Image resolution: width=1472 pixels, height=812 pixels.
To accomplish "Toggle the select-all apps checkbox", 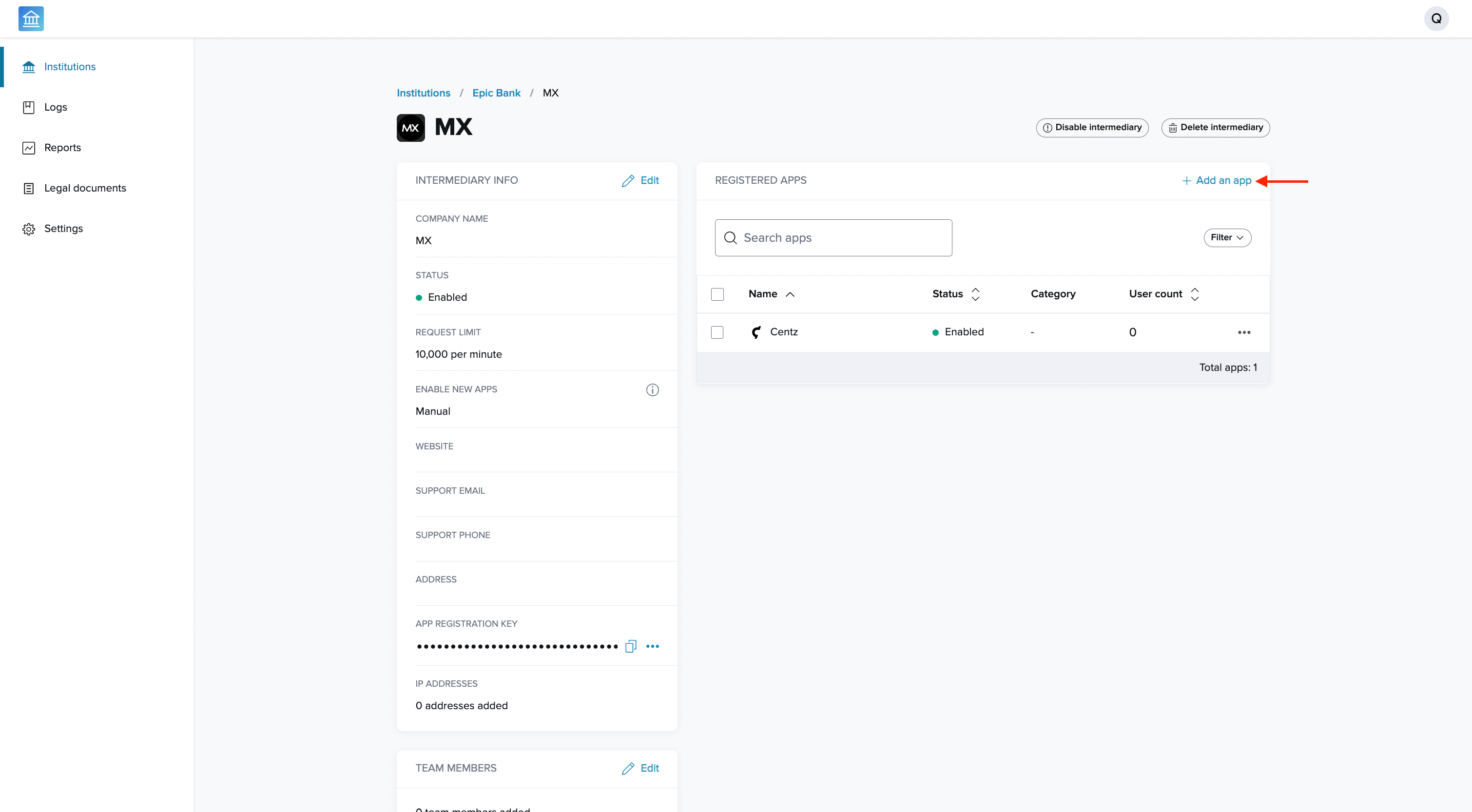I will pos(717,294).
